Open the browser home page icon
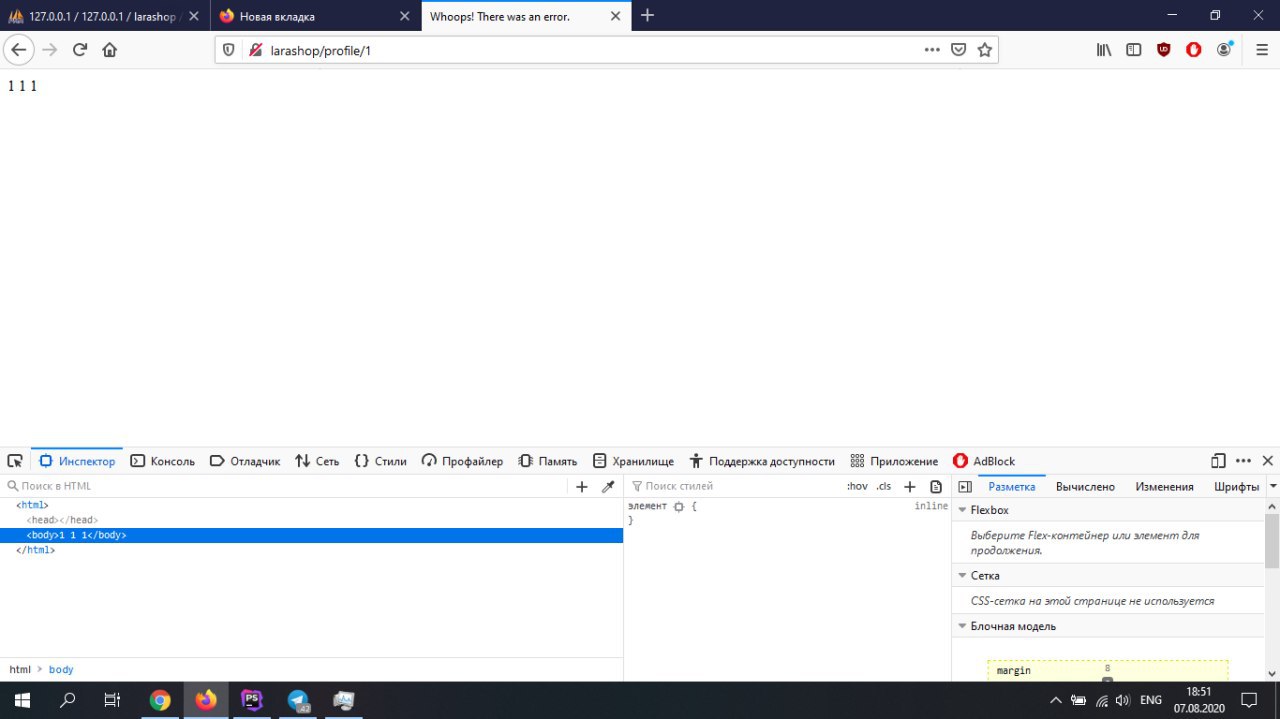Image resolution: width=1280 pixels, height=719 pixels. [x=110, y=49]
